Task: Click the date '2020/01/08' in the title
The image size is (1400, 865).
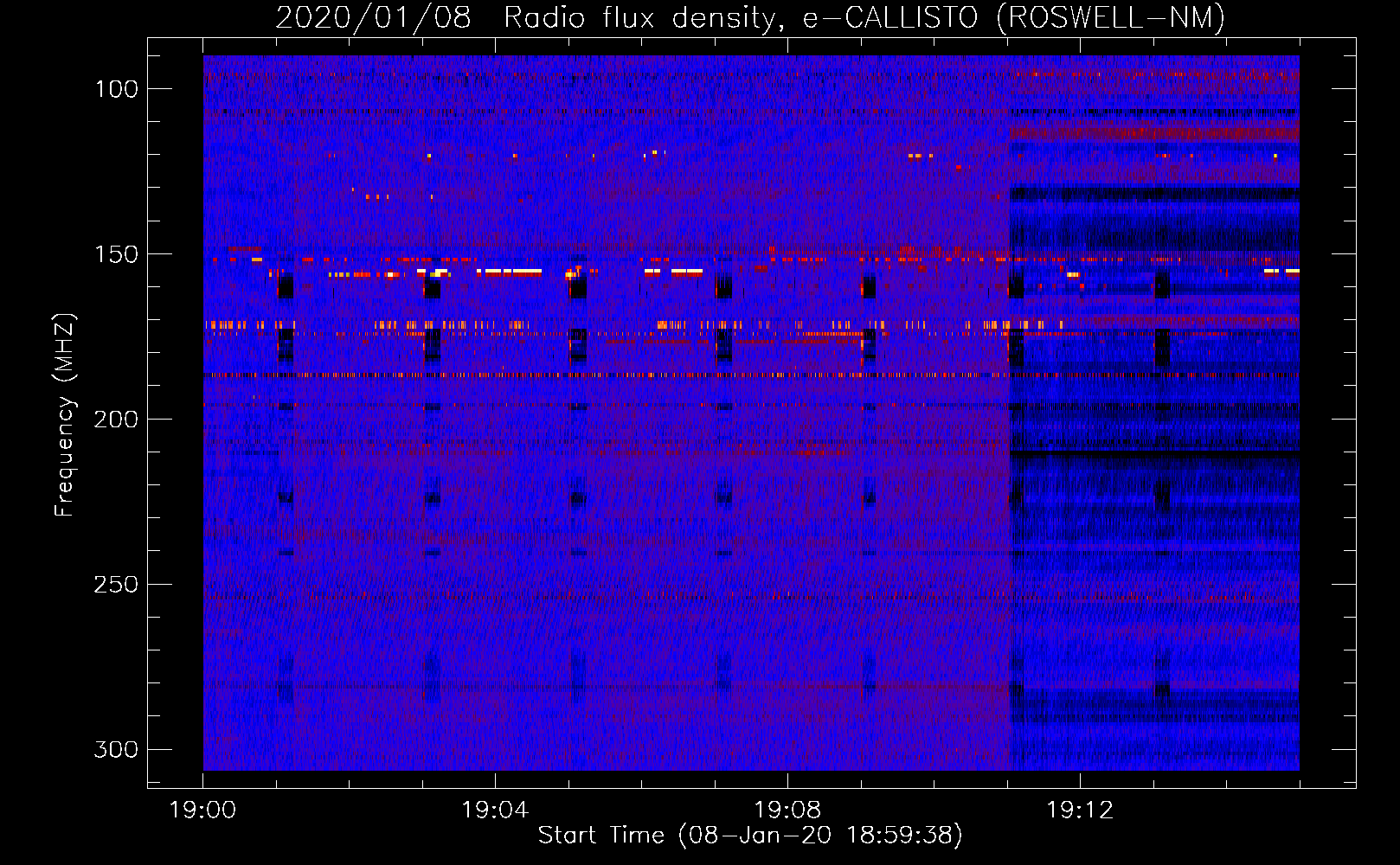Action: [x=374, y=17]
